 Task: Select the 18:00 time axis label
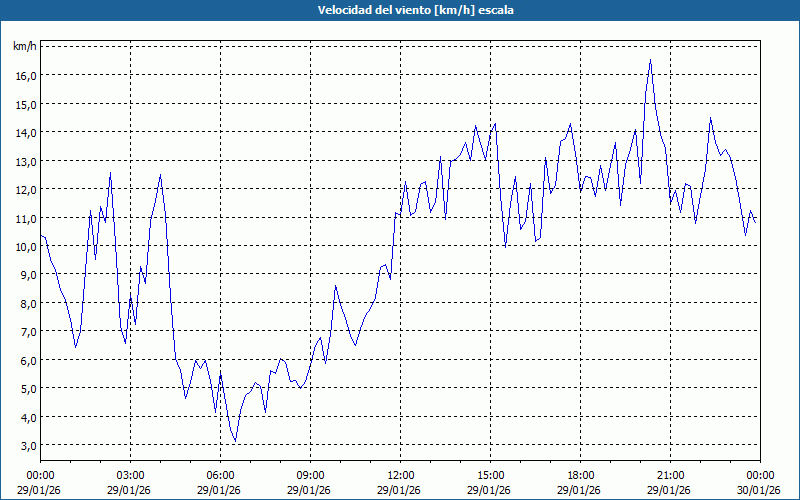[x=580, y=474]
